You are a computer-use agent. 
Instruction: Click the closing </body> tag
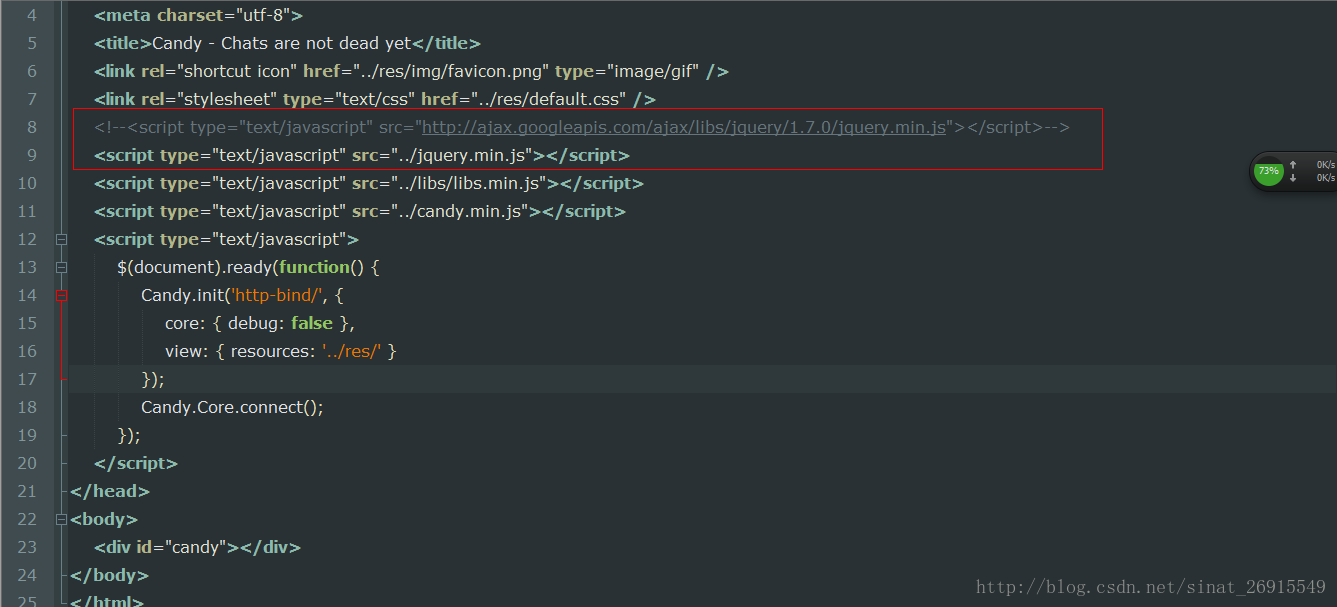(109, 575)
